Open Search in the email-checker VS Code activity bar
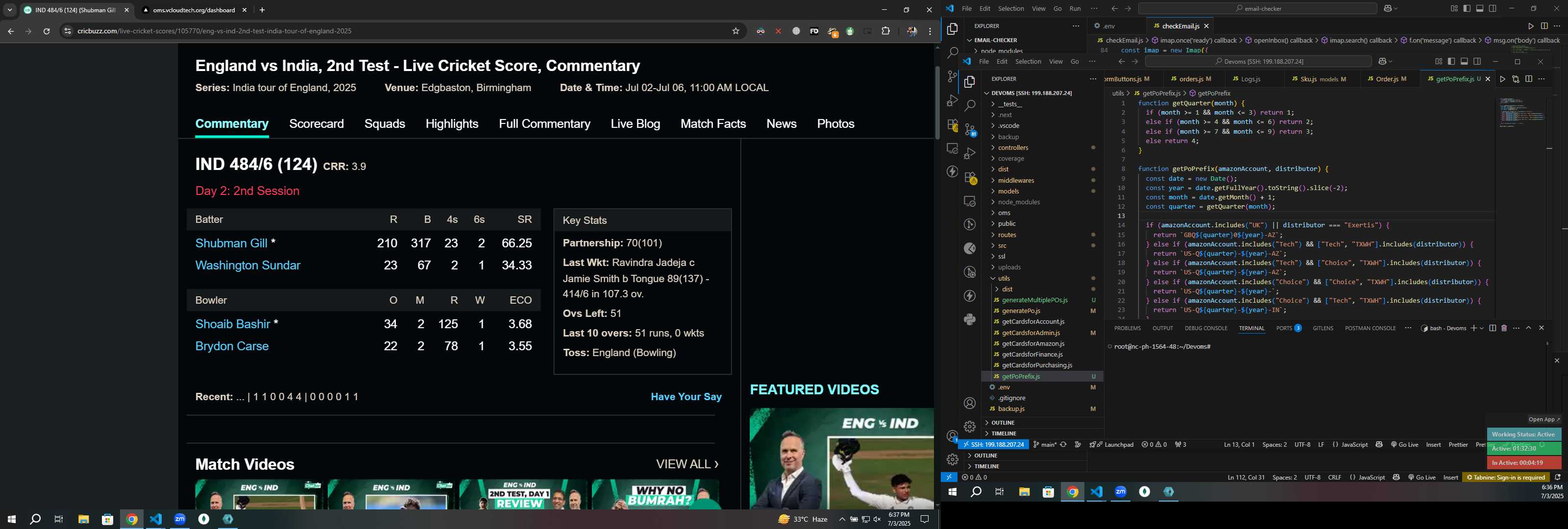The image size is (1568, 529). point(952,53)
